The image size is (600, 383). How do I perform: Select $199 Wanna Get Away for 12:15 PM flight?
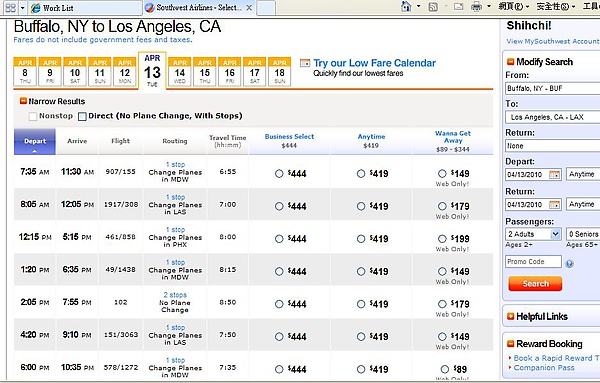(442, 239)
